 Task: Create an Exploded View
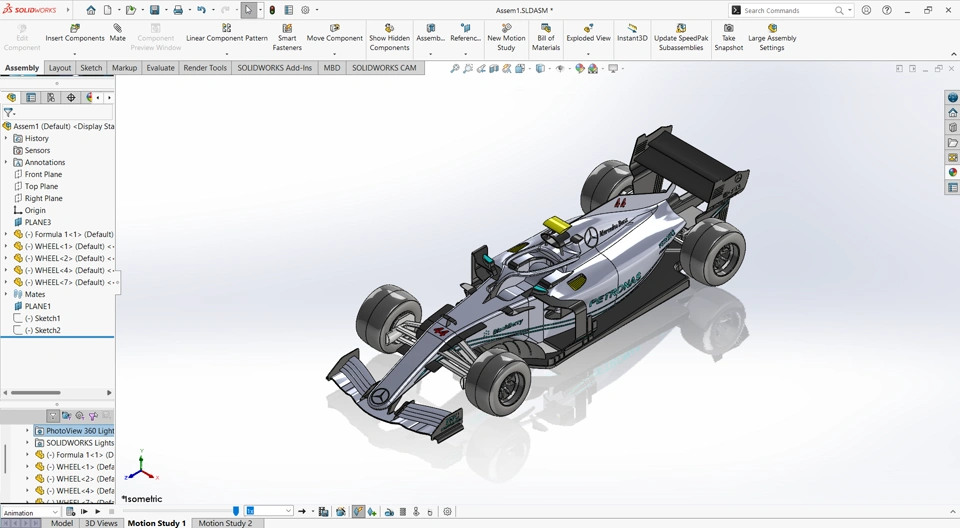(x=588, y=33)
